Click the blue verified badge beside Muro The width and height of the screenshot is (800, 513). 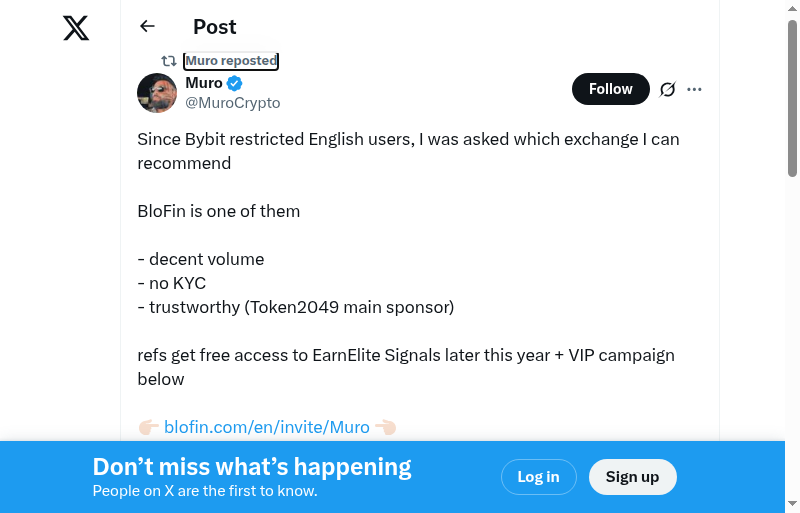point(235,83)
